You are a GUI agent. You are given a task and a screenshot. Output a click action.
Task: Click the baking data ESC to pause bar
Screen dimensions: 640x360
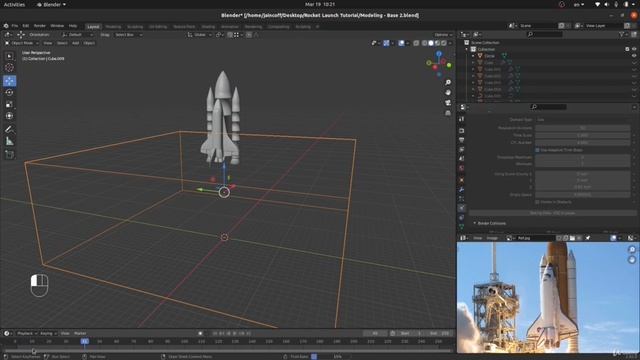point(553,213)
